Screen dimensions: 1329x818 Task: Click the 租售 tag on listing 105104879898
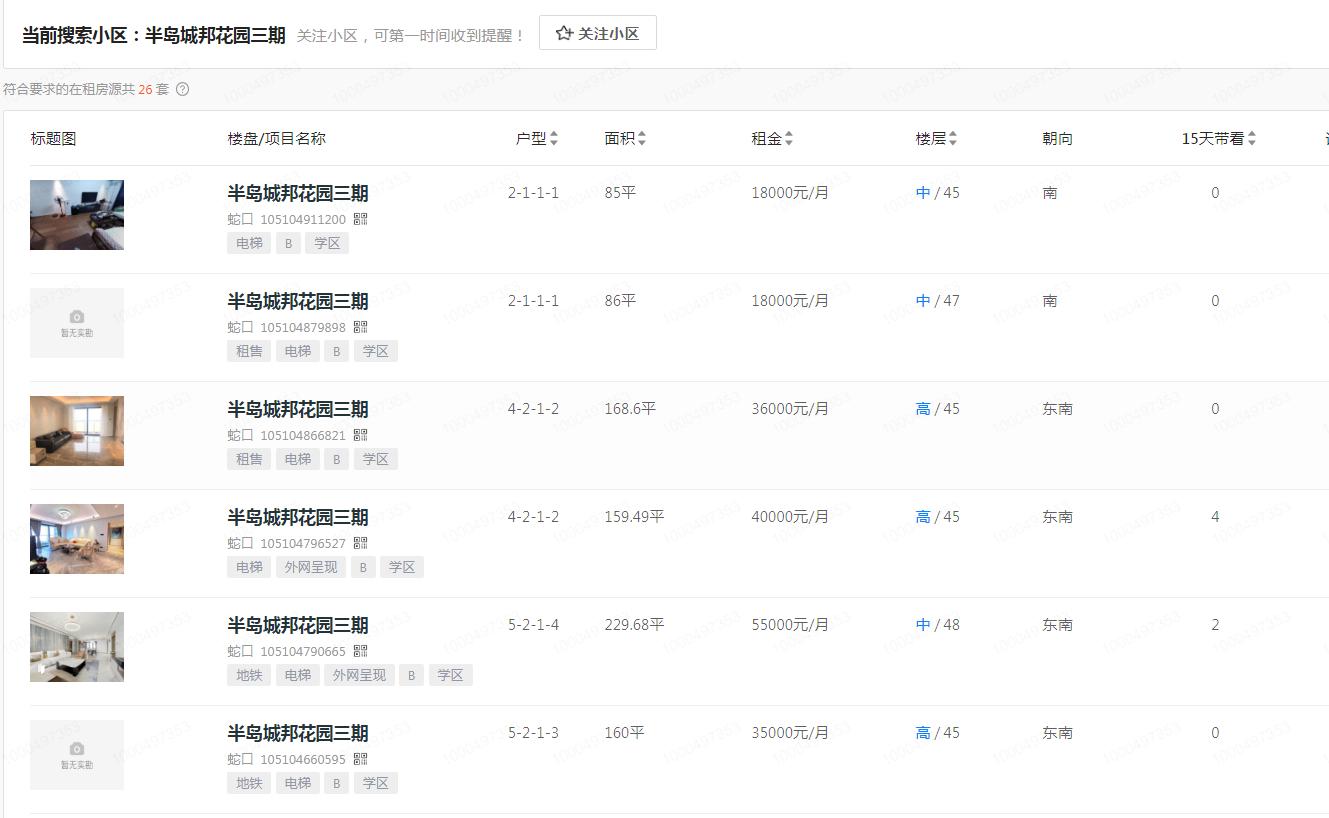pyautogui.click(x=249, y=351)
